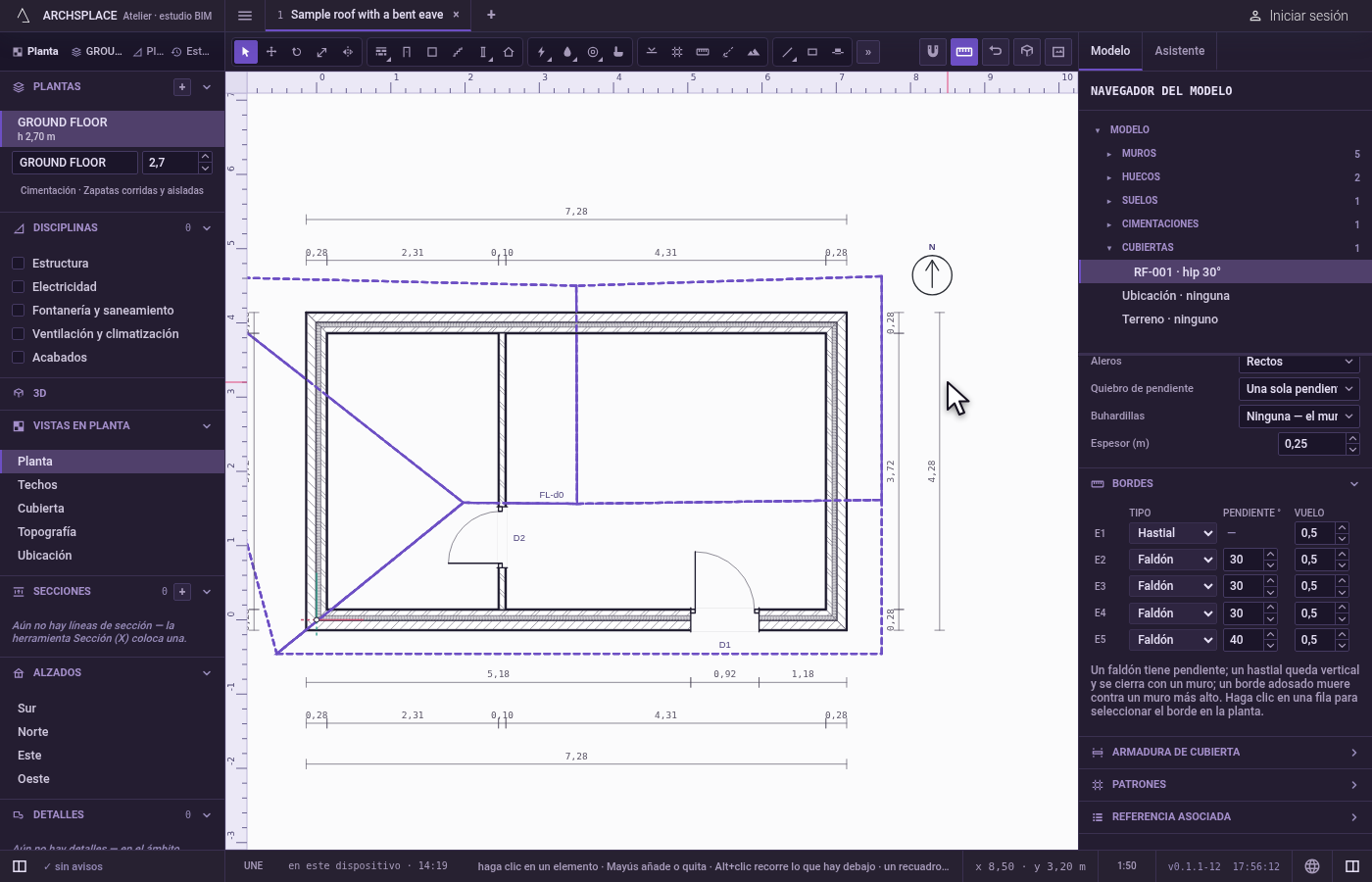This screenshot has width=1372, height=882.
Task: Open the hamburger menu
Action: click(x=245, y=16)
